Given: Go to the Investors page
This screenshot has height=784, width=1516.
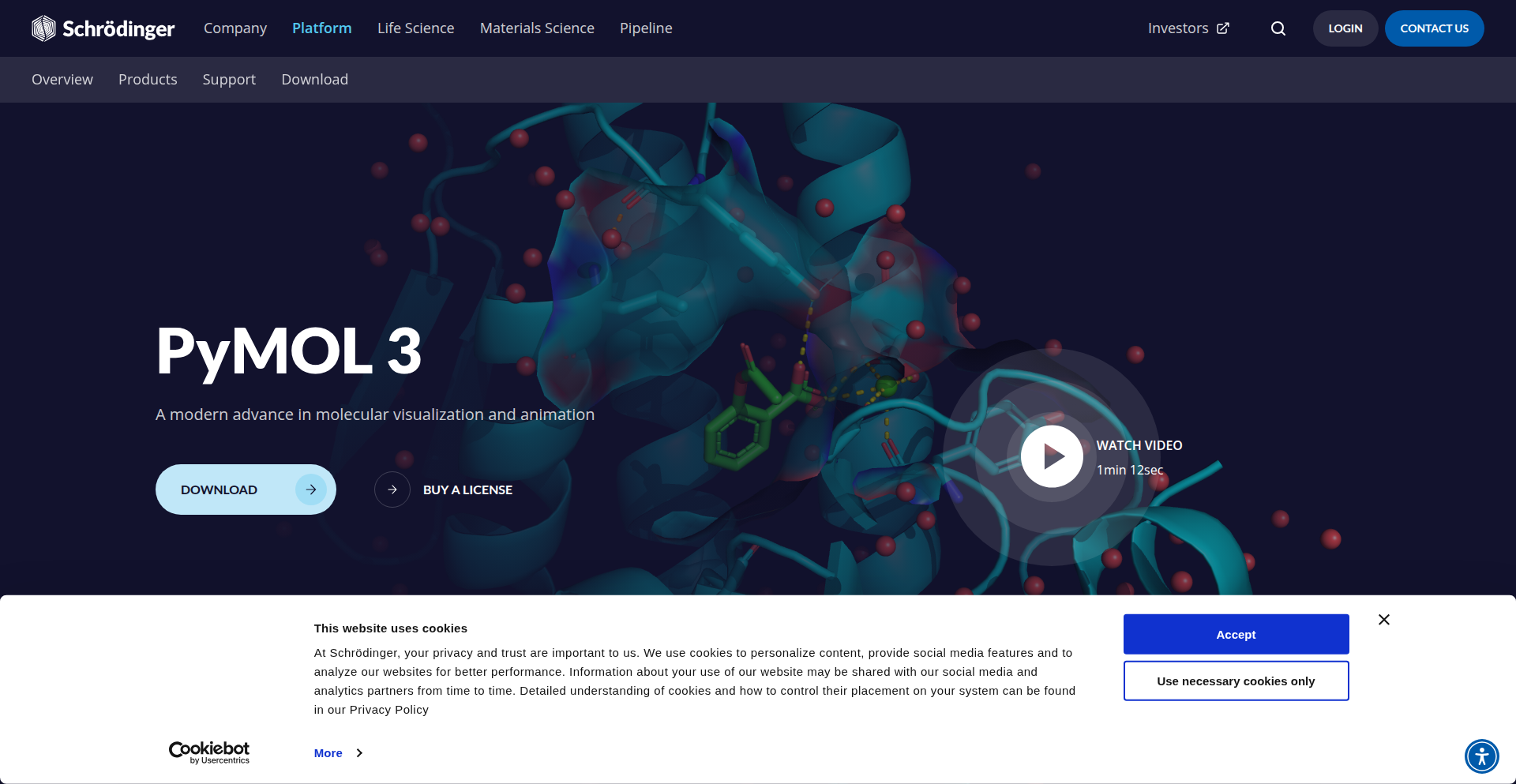Looking at the screenshot, I should click(1178, 28).
